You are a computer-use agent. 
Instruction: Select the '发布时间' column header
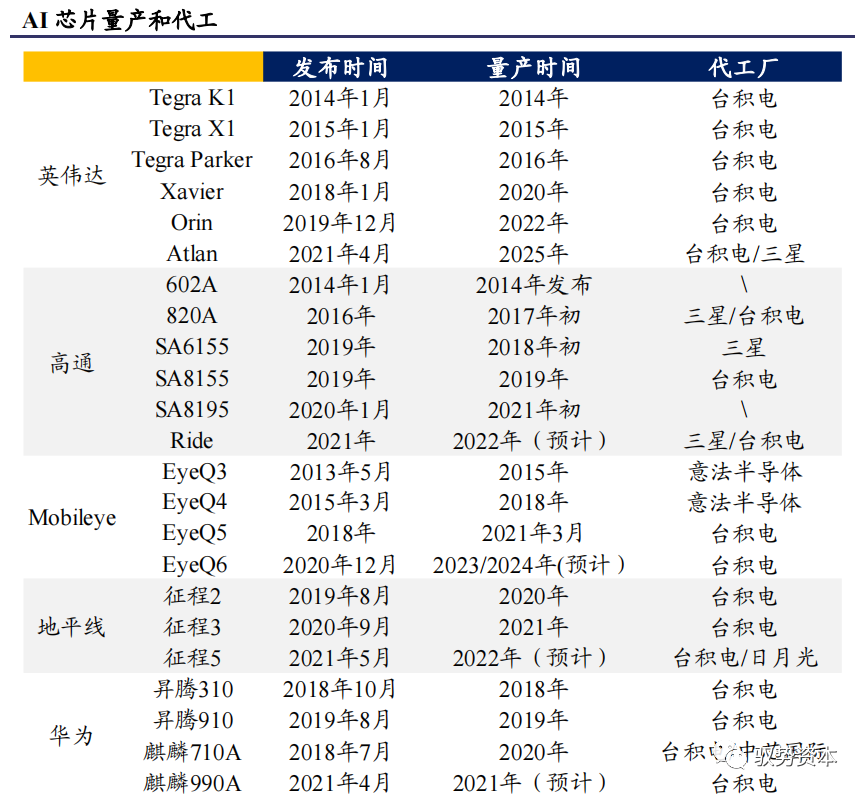(x=340, y=67)
